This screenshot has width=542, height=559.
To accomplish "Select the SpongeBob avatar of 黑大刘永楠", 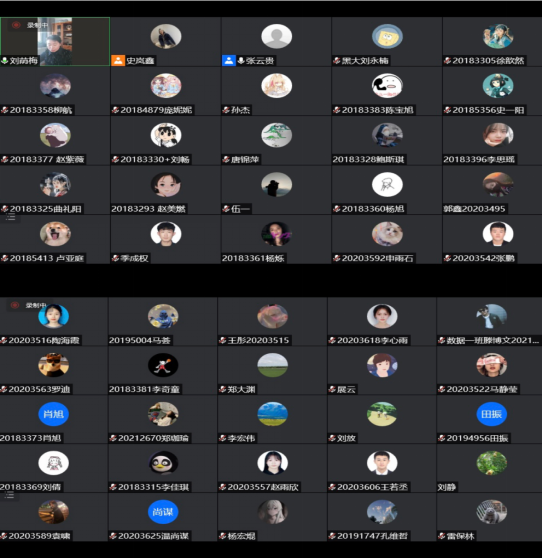I will click(x=387, y=36).
